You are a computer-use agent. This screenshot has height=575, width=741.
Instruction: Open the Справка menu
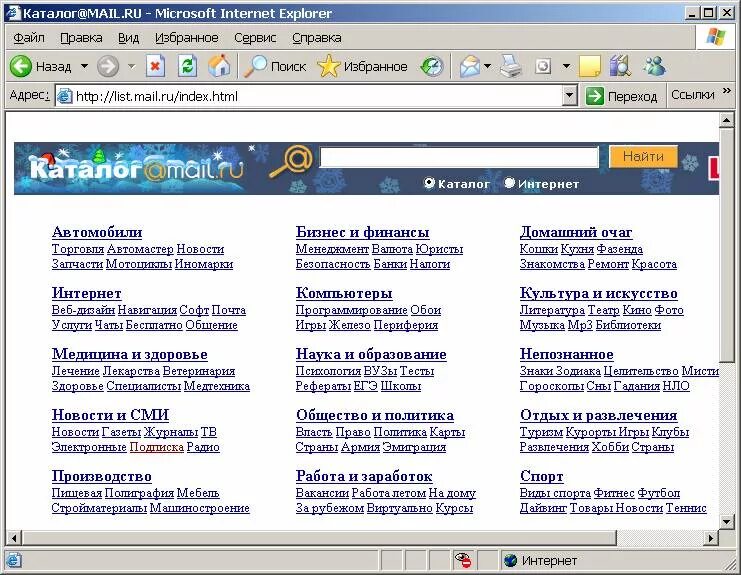coord(316,37)
